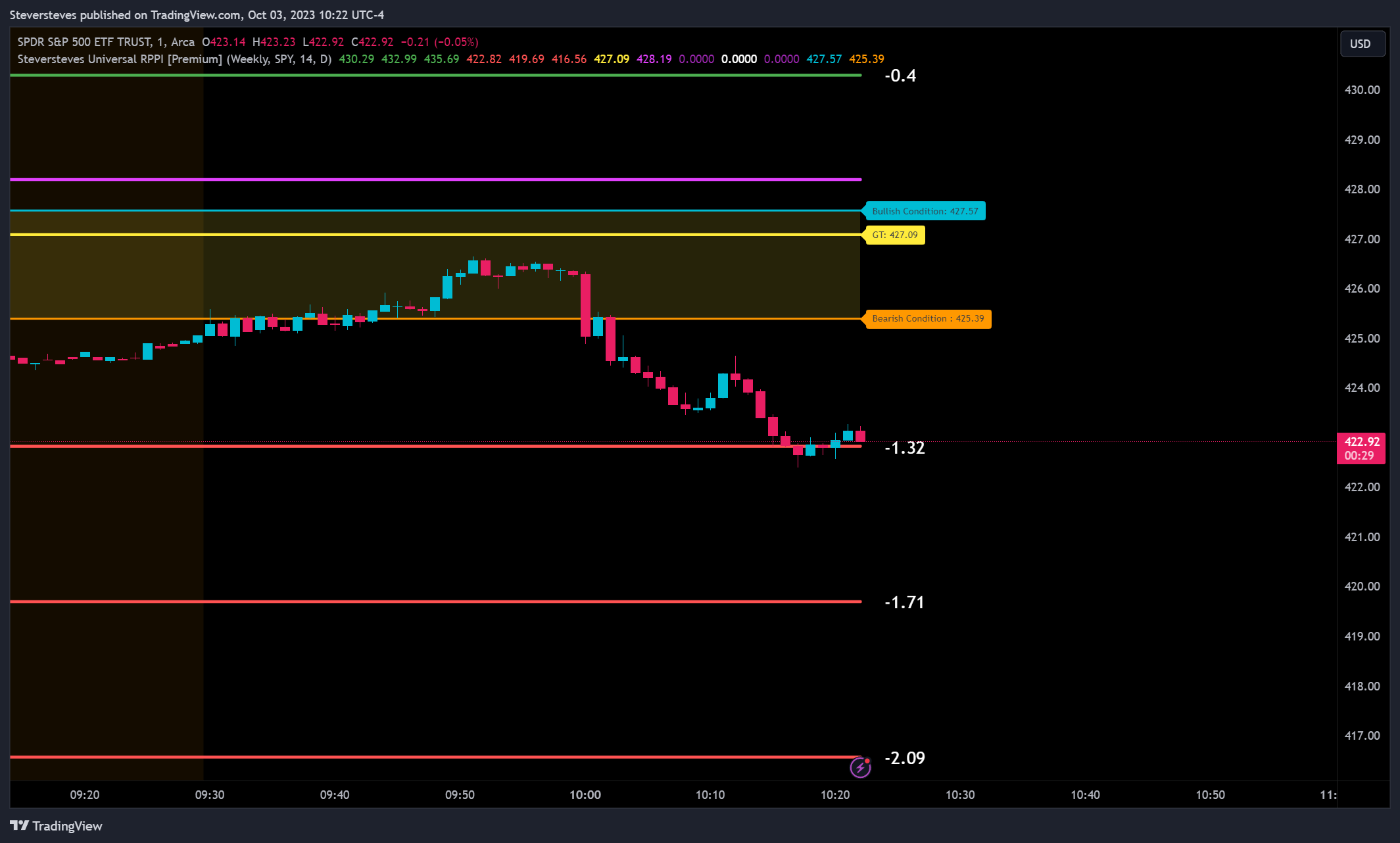
Task: Select the Bullish Condition: 427.57 label
Action: pos(925,211)
